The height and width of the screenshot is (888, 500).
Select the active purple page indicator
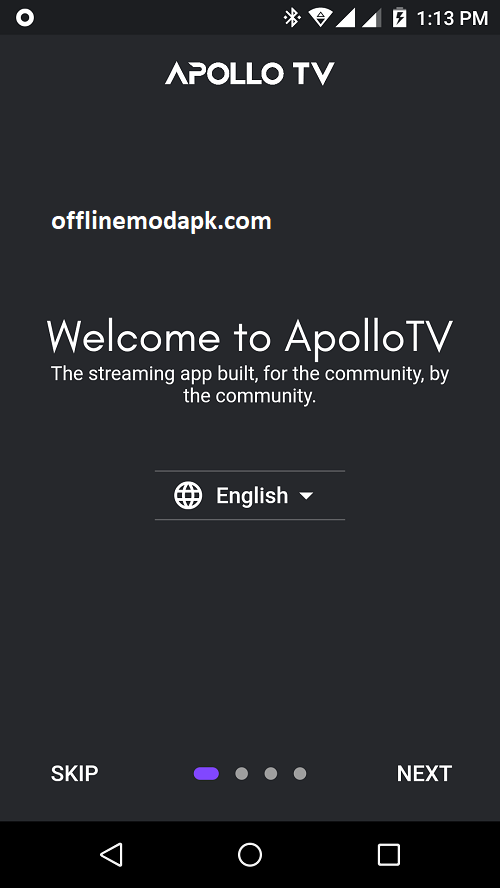(206, 774)
